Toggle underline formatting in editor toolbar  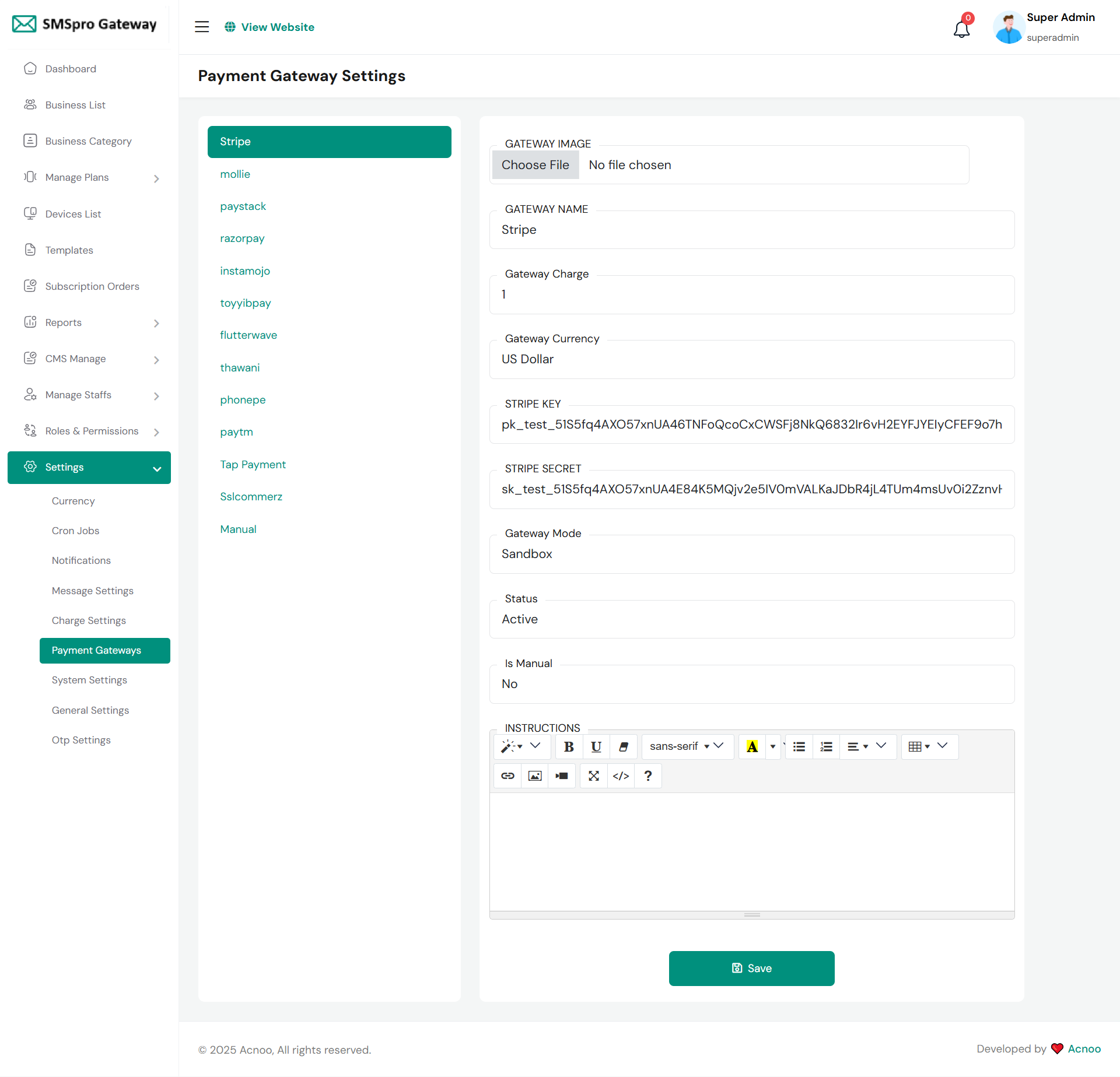pos(596,746)
